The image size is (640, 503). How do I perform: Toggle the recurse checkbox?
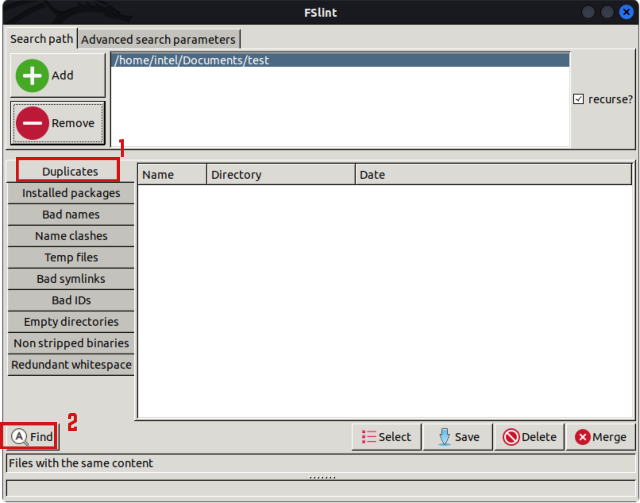click(578, 99)
